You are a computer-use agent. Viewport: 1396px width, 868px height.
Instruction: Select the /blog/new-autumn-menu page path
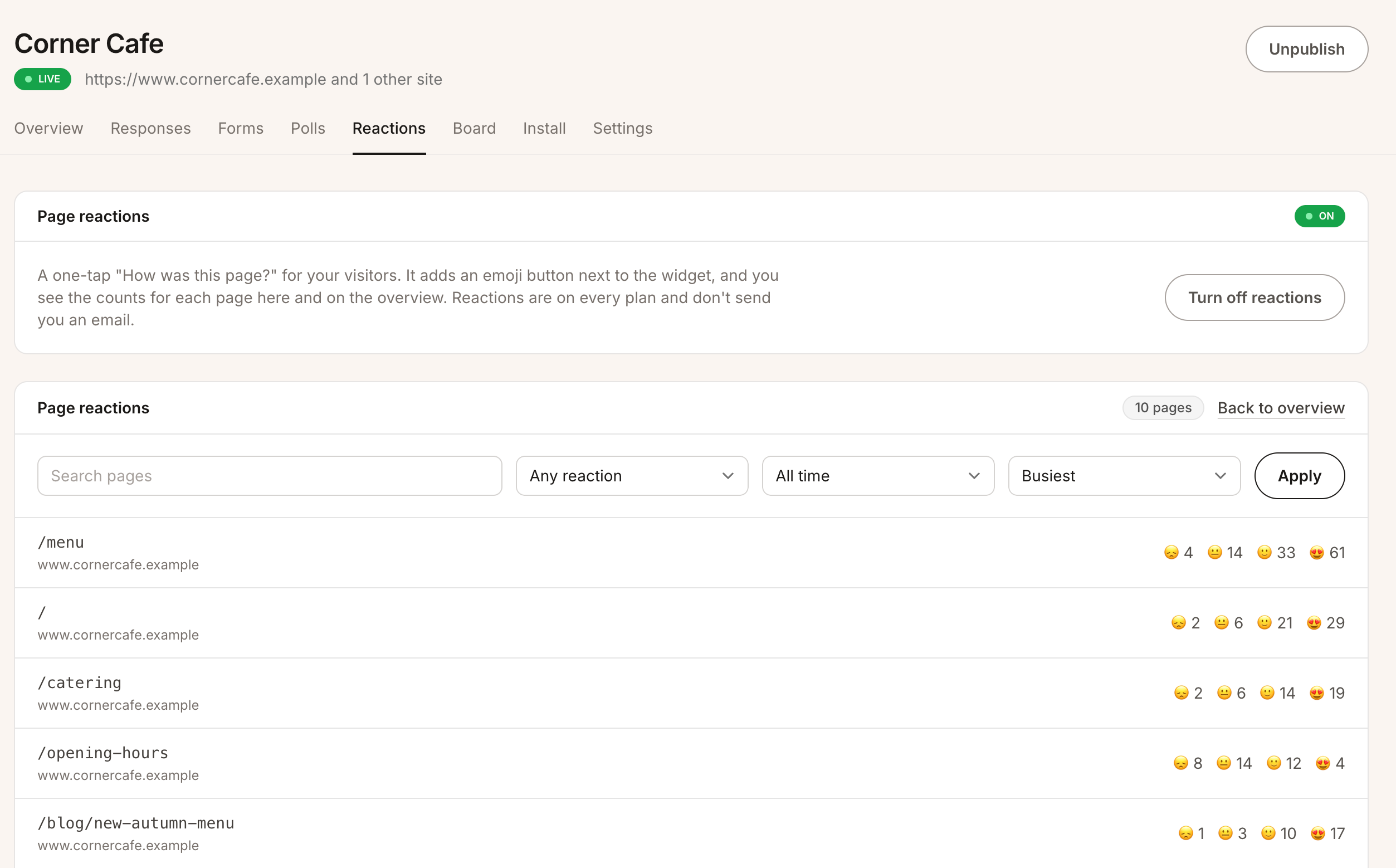pyautogui.click(x=136, y=823)
